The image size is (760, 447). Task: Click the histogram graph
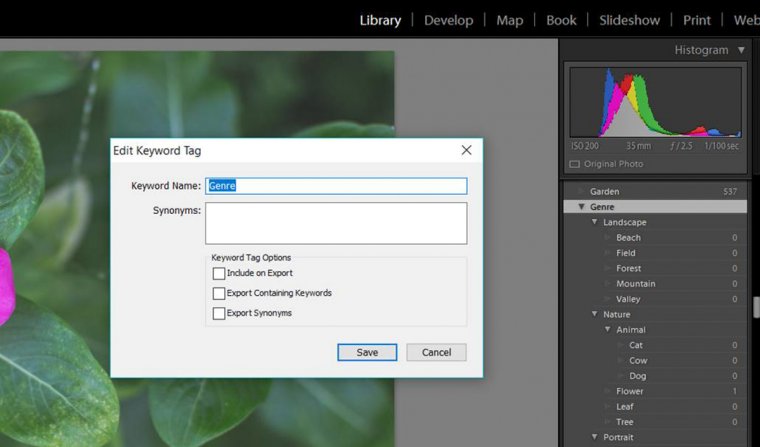pyautogui.click(x=655, y=102)
